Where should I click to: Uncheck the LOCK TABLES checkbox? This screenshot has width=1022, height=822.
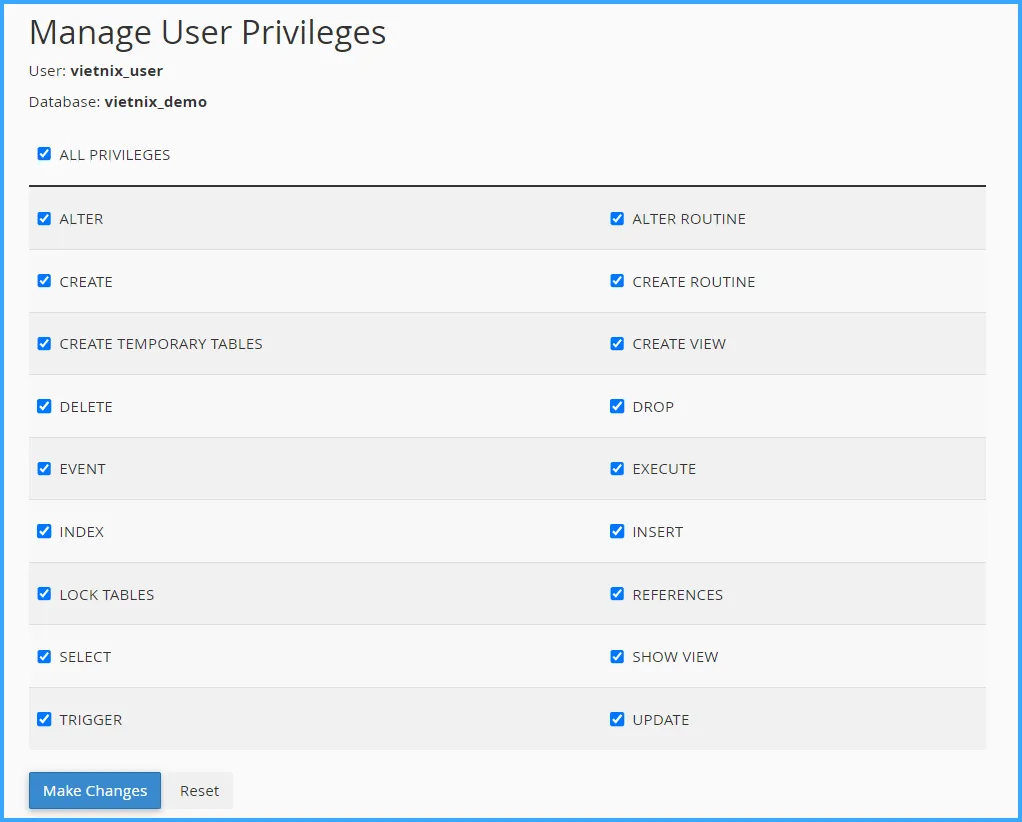44,594
